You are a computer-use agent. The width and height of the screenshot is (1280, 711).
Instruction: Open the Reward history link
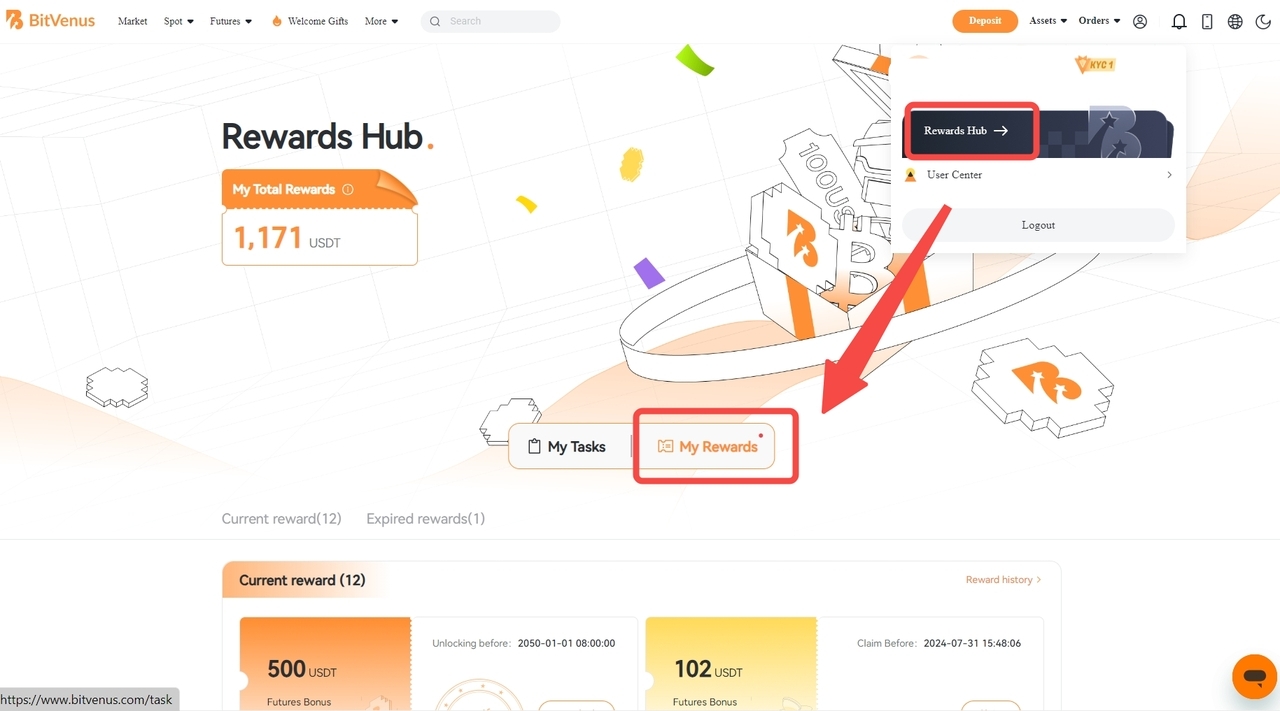point(1003,580)
